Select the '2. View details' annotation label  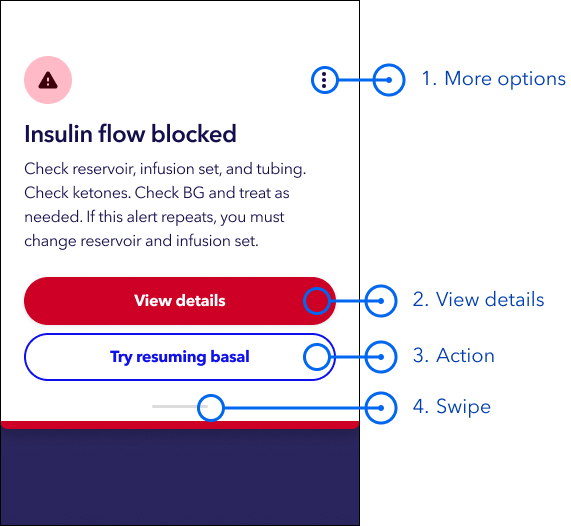[x=479, y=300]
